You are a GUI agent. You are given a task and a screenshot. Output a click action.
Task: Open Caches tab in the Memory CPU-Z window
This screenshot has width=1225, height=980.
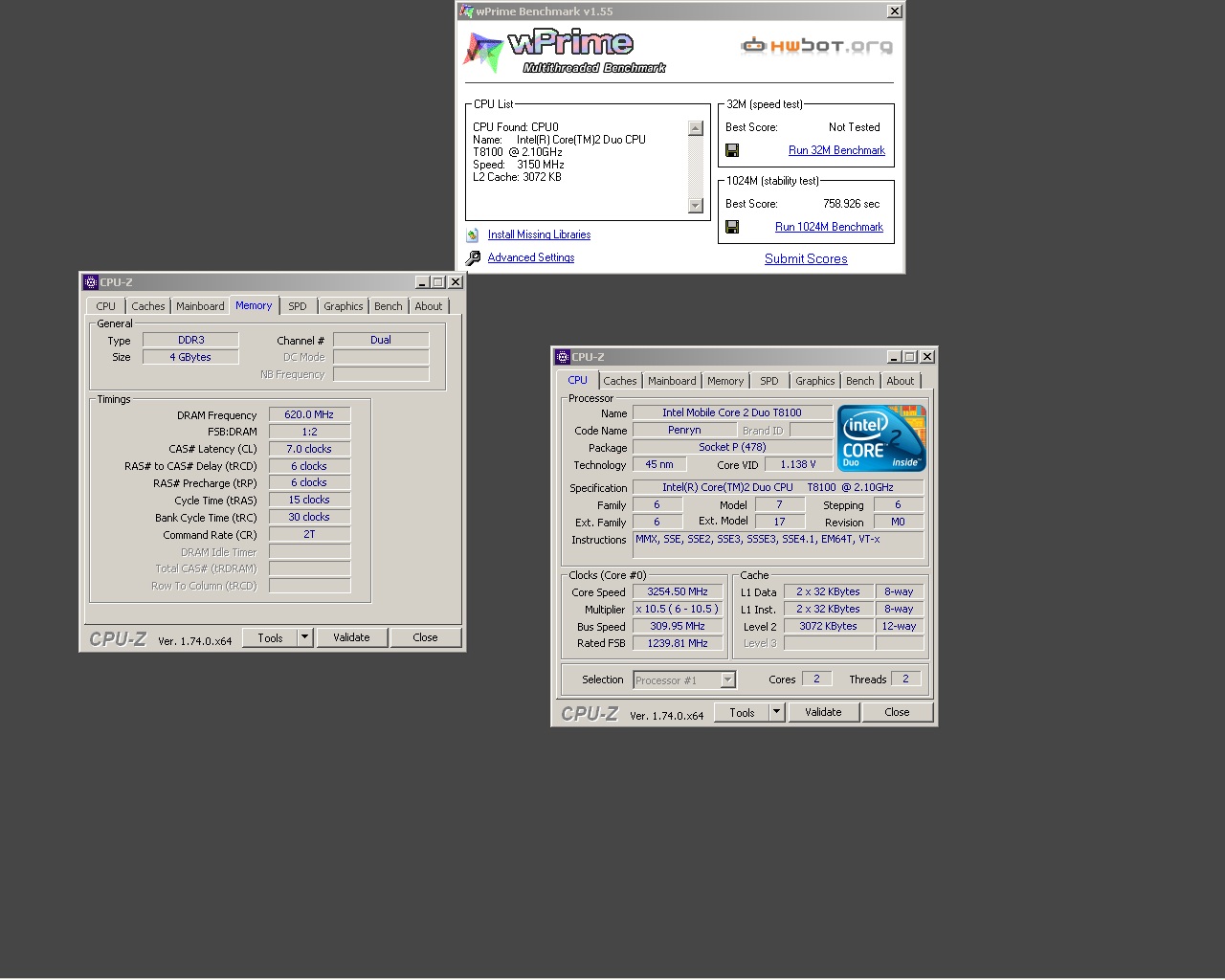148,306
